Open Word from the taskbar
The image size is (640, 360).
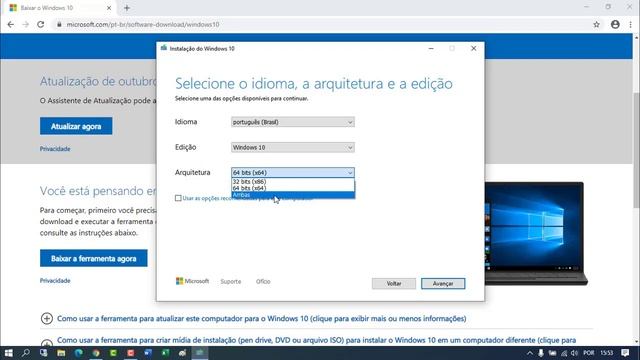pyautogui.click(x=148, y=353)
